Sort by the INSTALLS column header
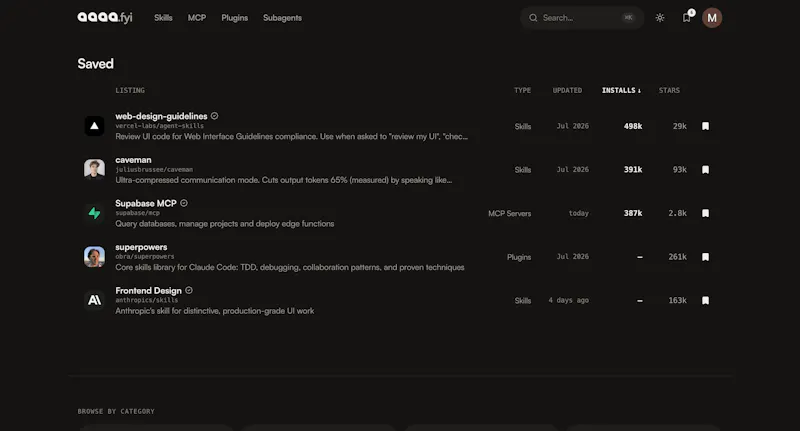800x431 pixels. click(x=621, y=90)
